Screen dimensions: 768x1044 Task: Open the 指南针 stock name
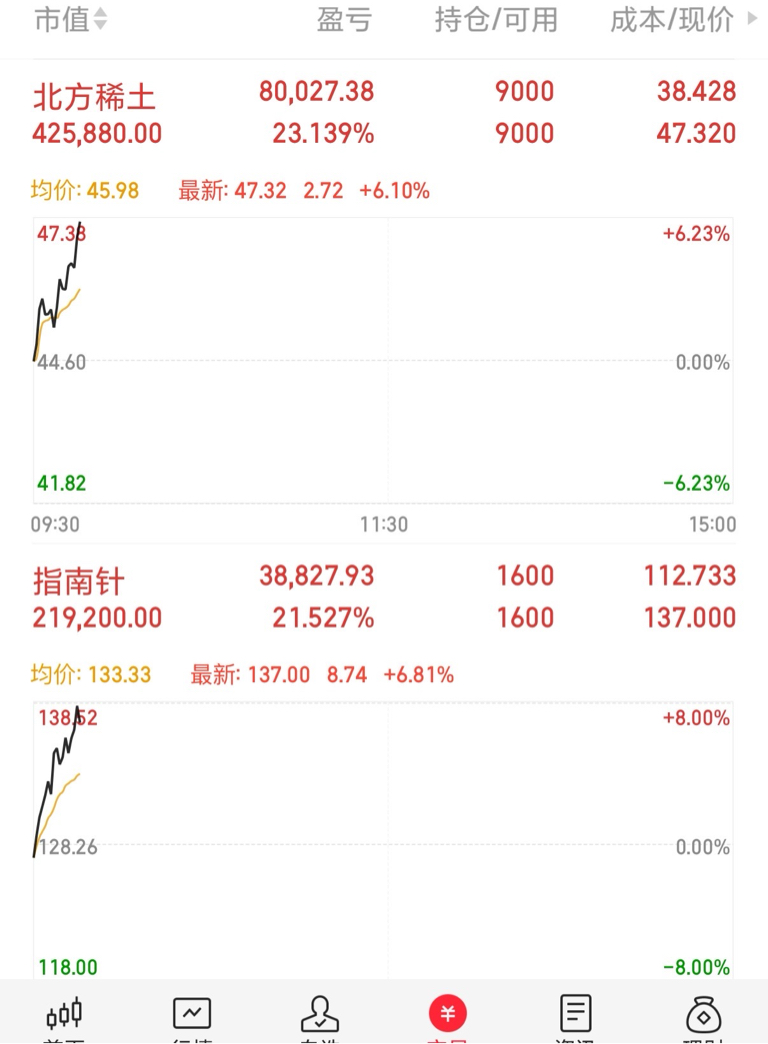79,581
